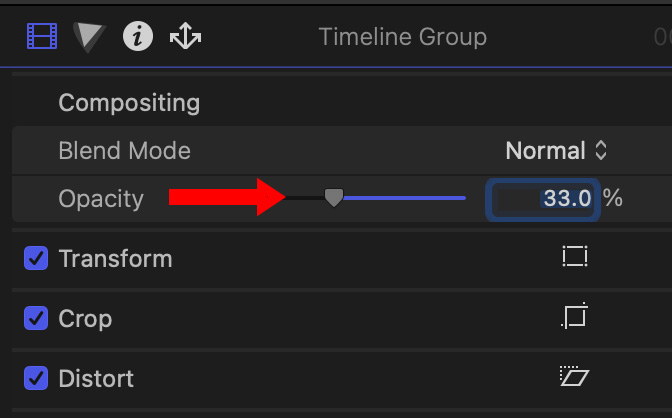Image resolution: width=672 pixels, height=418 pixels.
Task: Click the Timeline Group title
Action: point(402,38)
